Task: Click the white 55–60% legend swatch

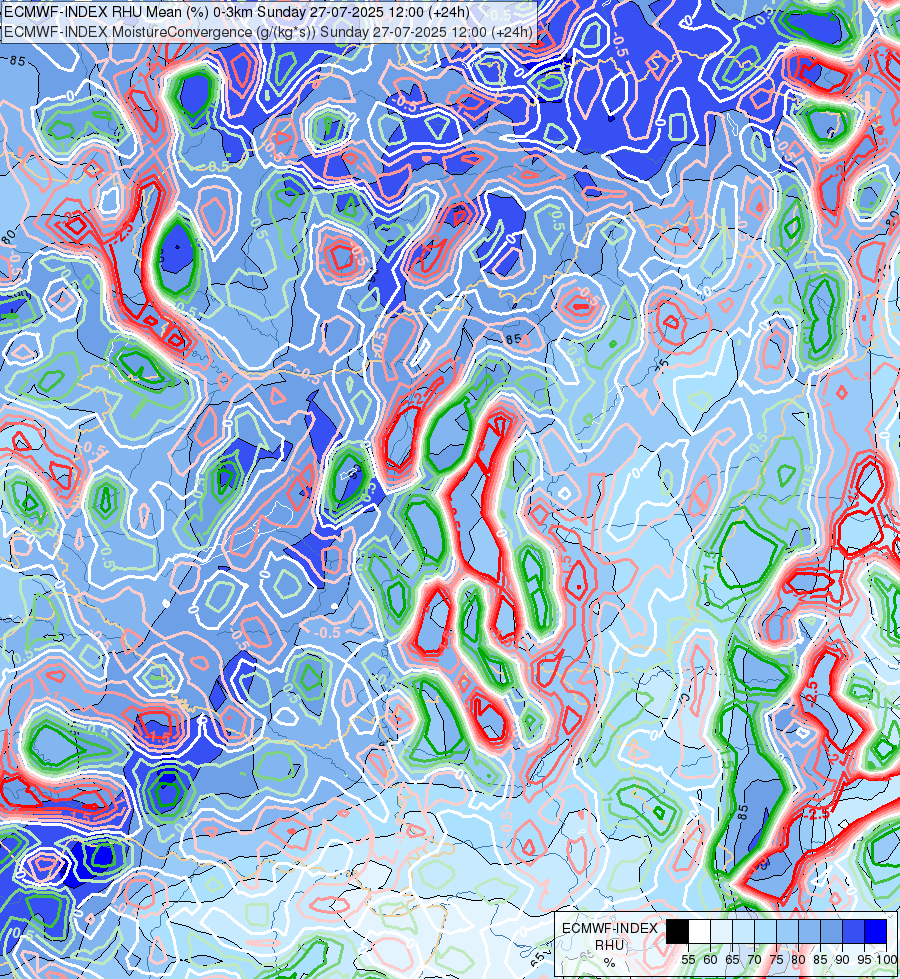Action: point(700,931)
